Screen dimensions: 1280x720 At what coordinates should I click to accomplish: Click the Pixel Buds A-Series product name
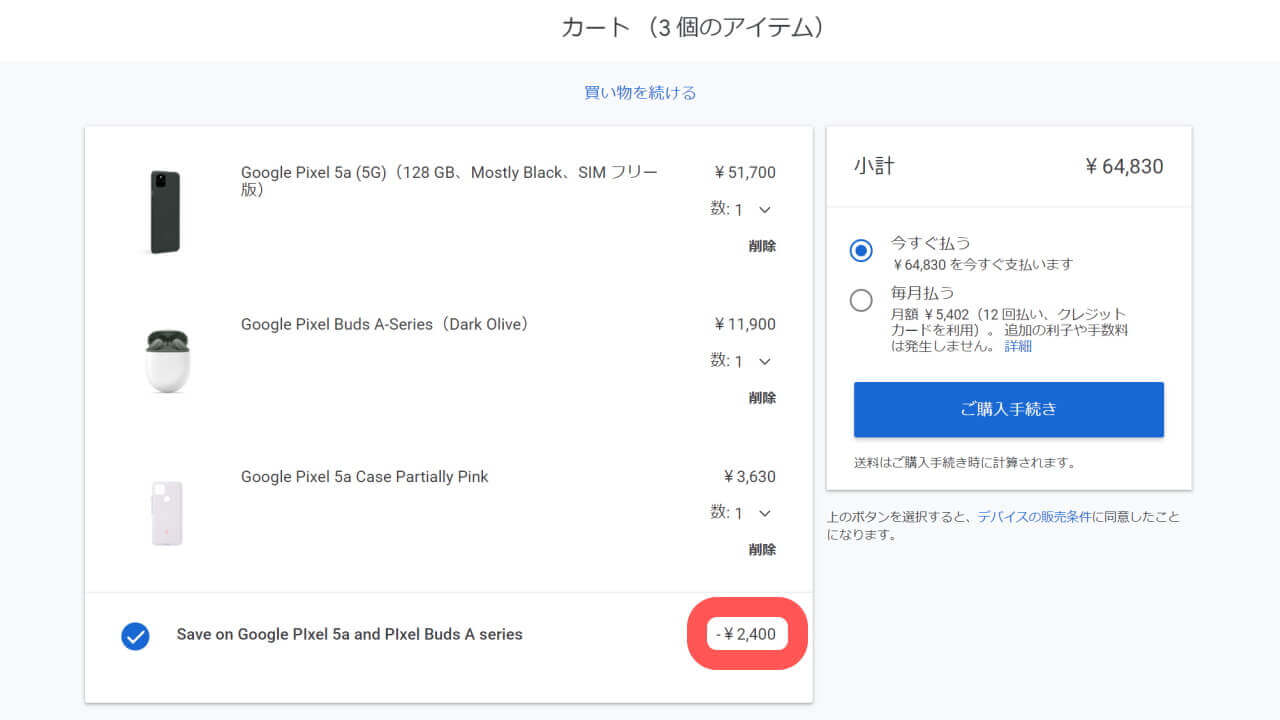383,324
